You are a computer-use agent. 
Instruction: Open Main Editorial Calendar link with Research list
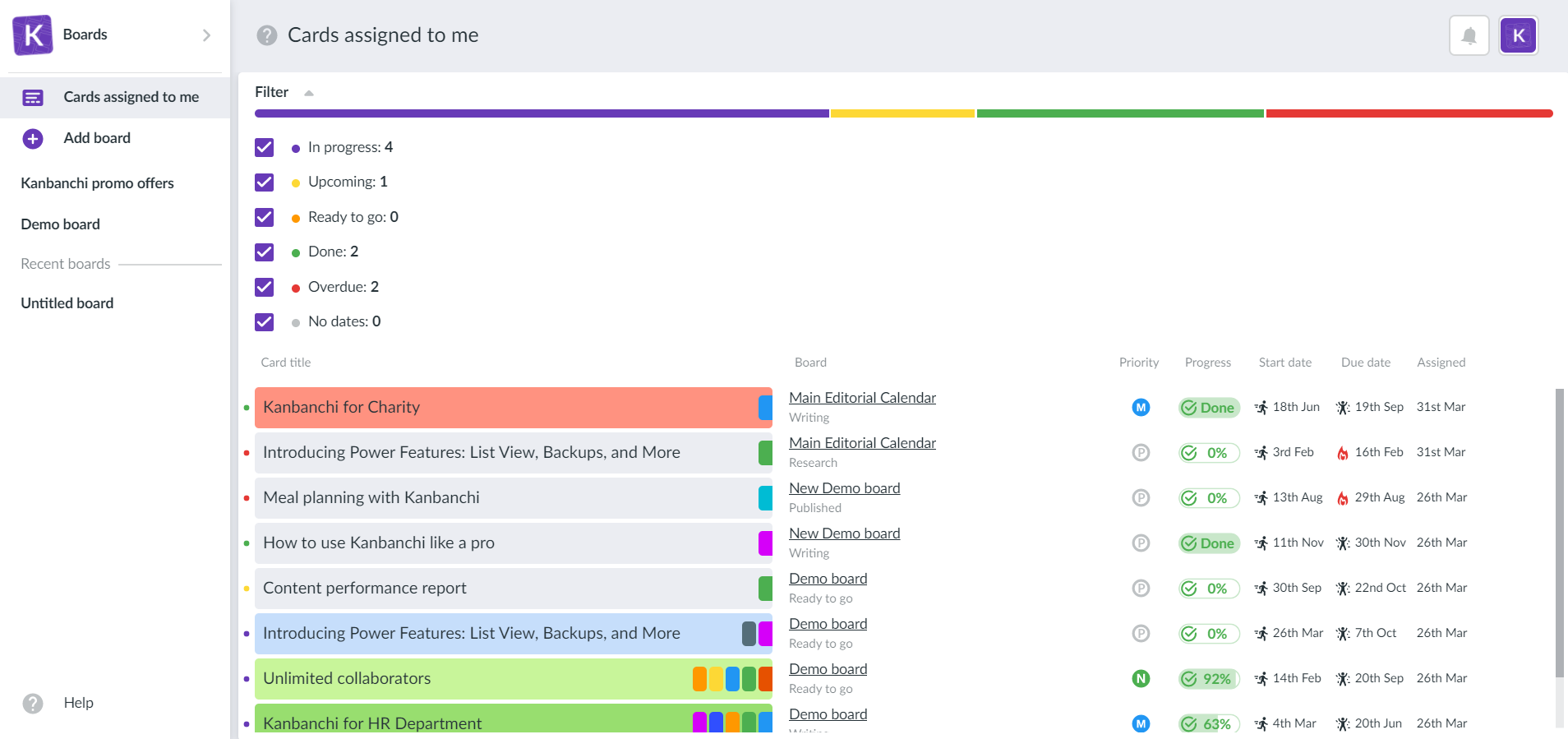(x=862, y=443)
